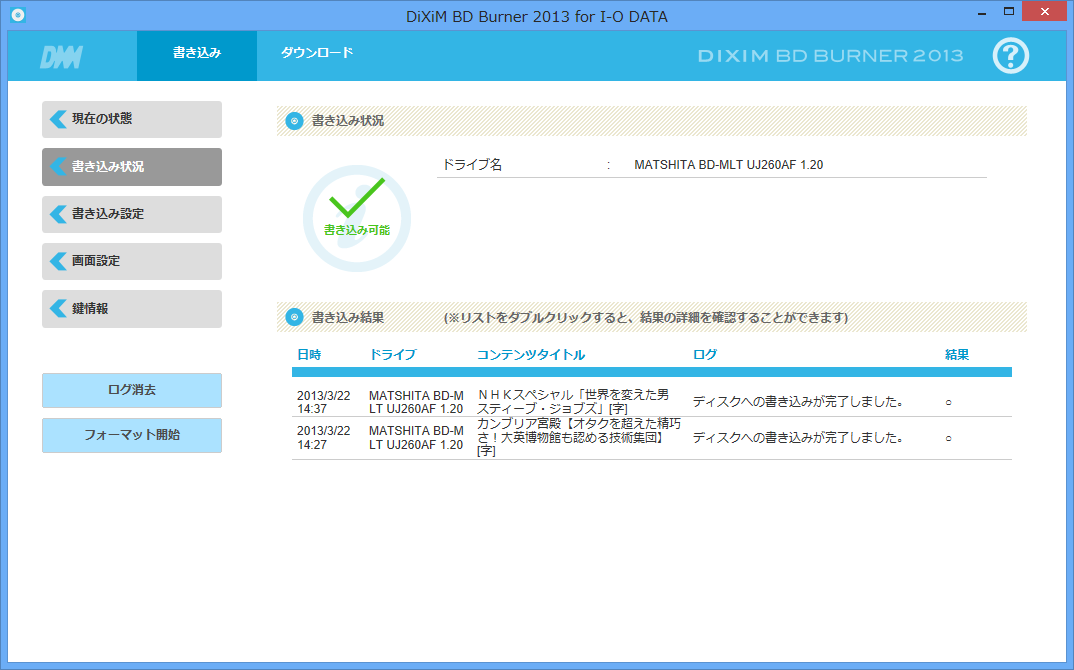Open 書き込み設定 in the sidebar
The image size is (1074, 670).
[132, 214]
